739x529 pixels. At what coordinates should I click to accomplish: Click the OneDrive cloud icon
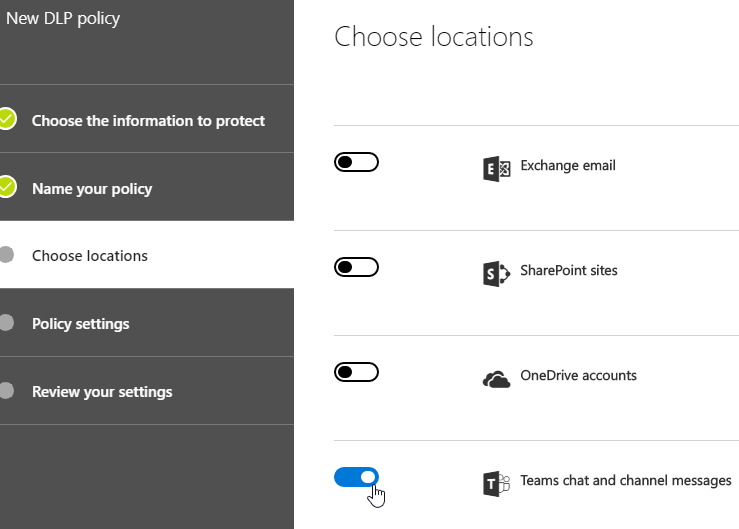coord(496,378)
